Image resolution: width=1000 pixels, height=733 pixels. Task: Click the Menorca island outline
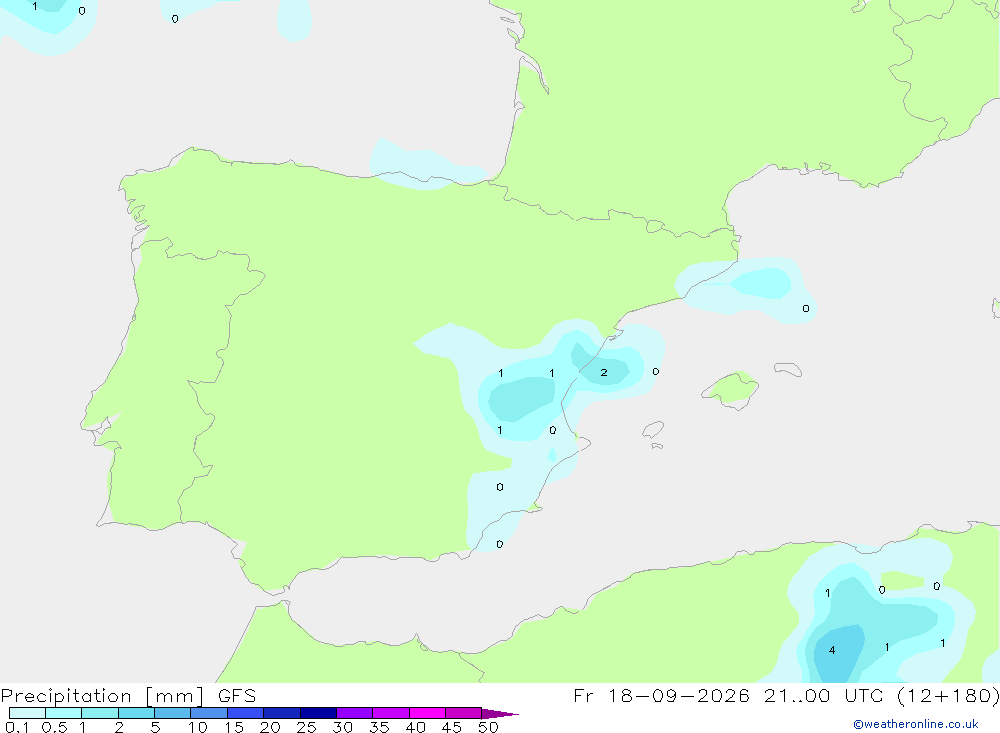point(788,369)
